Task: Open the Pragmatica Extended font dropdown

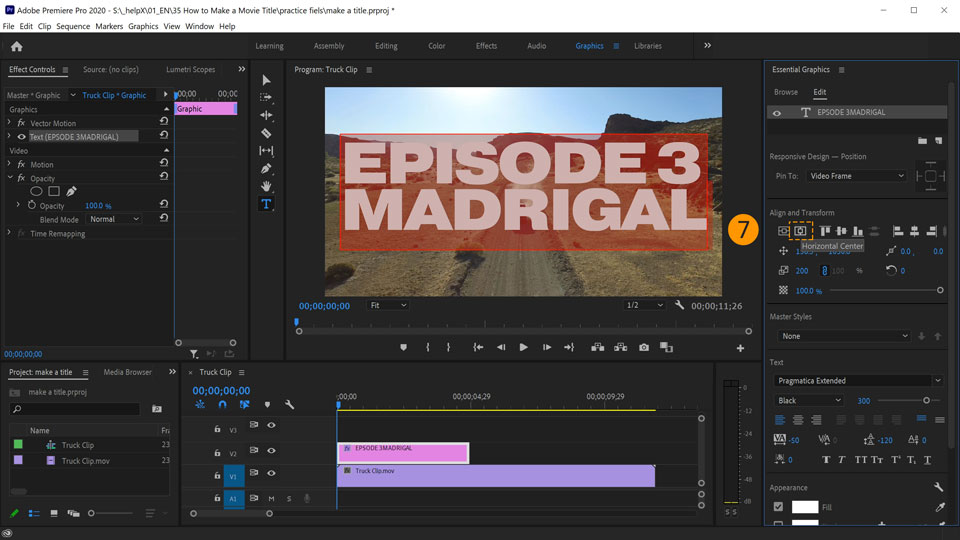Action: [858, 381]
